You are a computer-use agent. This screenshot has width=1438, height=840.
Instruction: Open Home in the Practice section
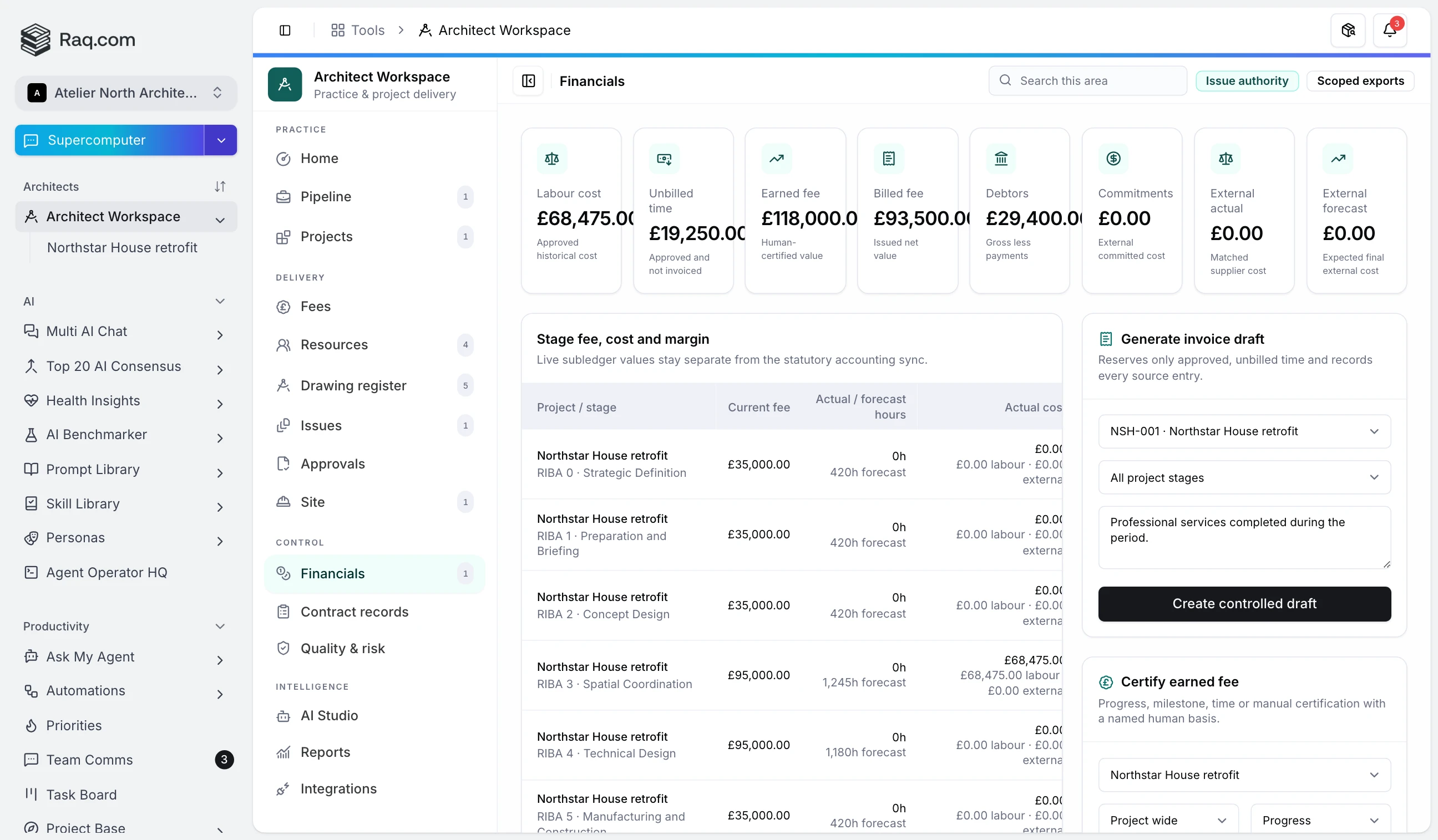(374, 159)
